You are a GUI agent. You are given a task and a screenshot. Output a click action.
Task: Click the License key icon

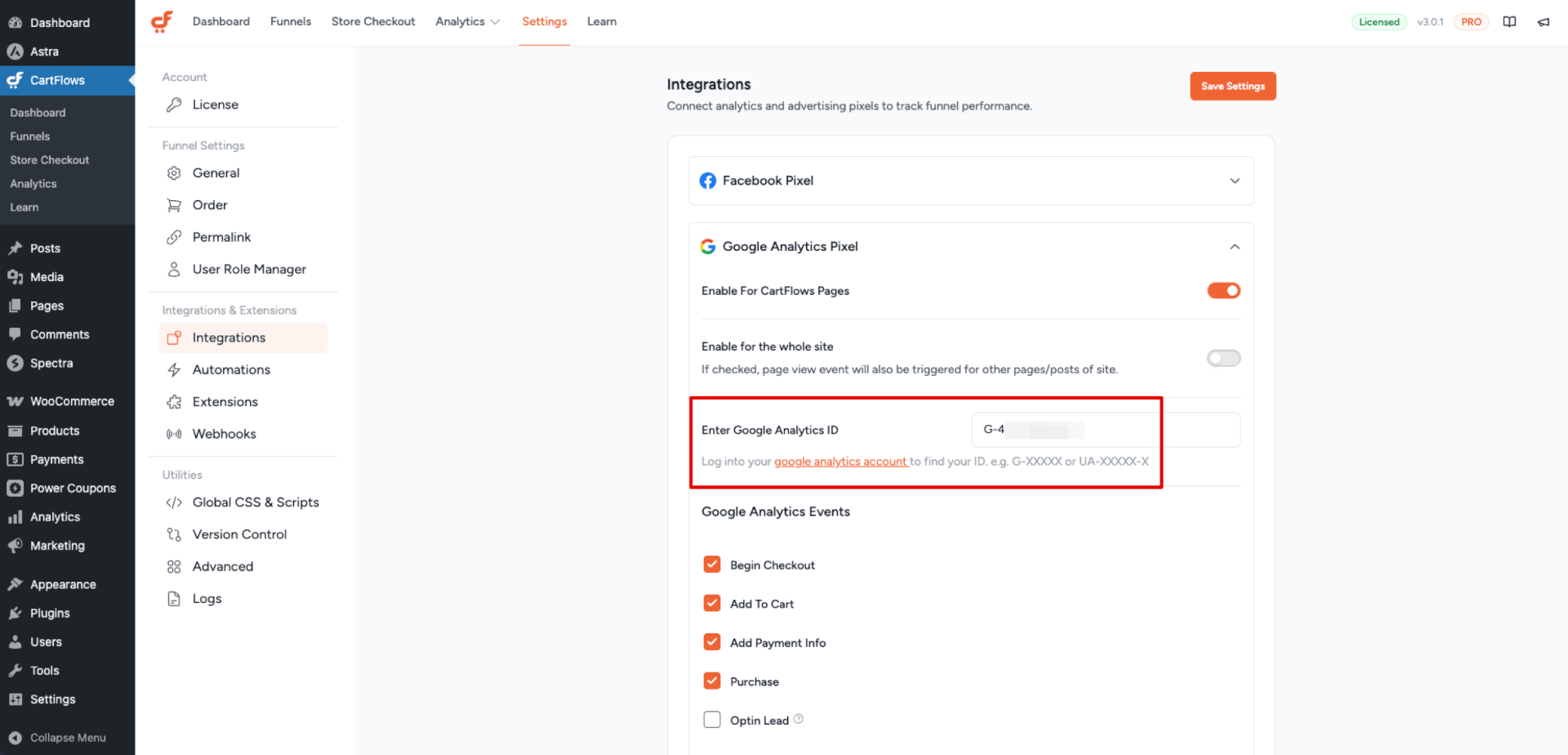(174, 105)
